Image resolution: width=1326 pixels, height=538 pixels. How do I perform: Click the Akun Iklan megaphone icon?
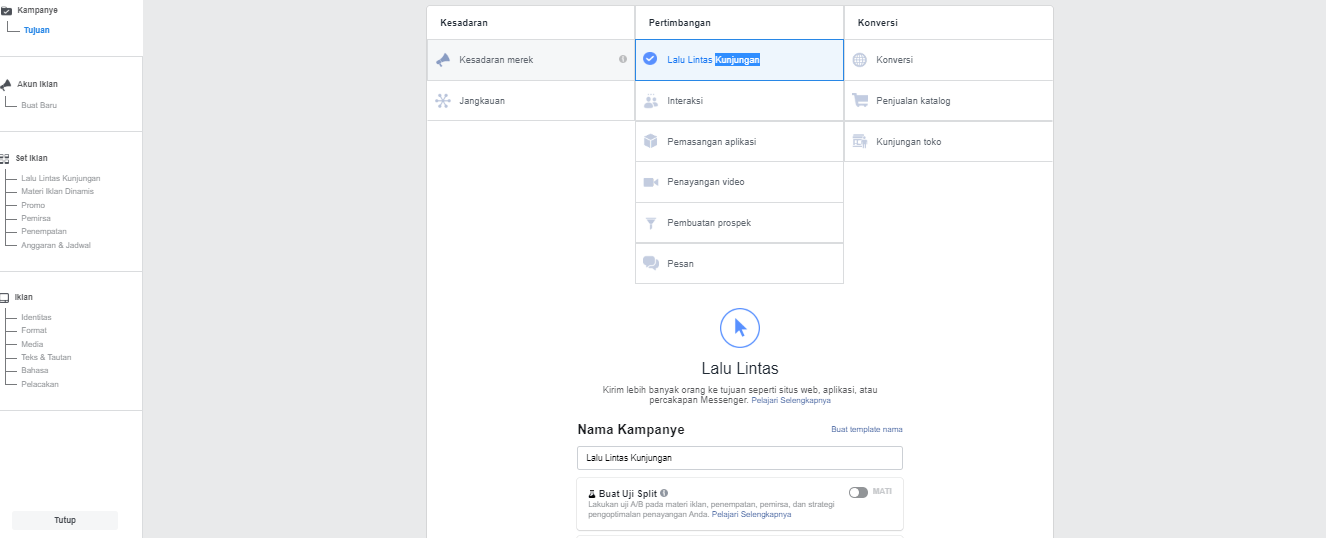(x=6, y=85)
